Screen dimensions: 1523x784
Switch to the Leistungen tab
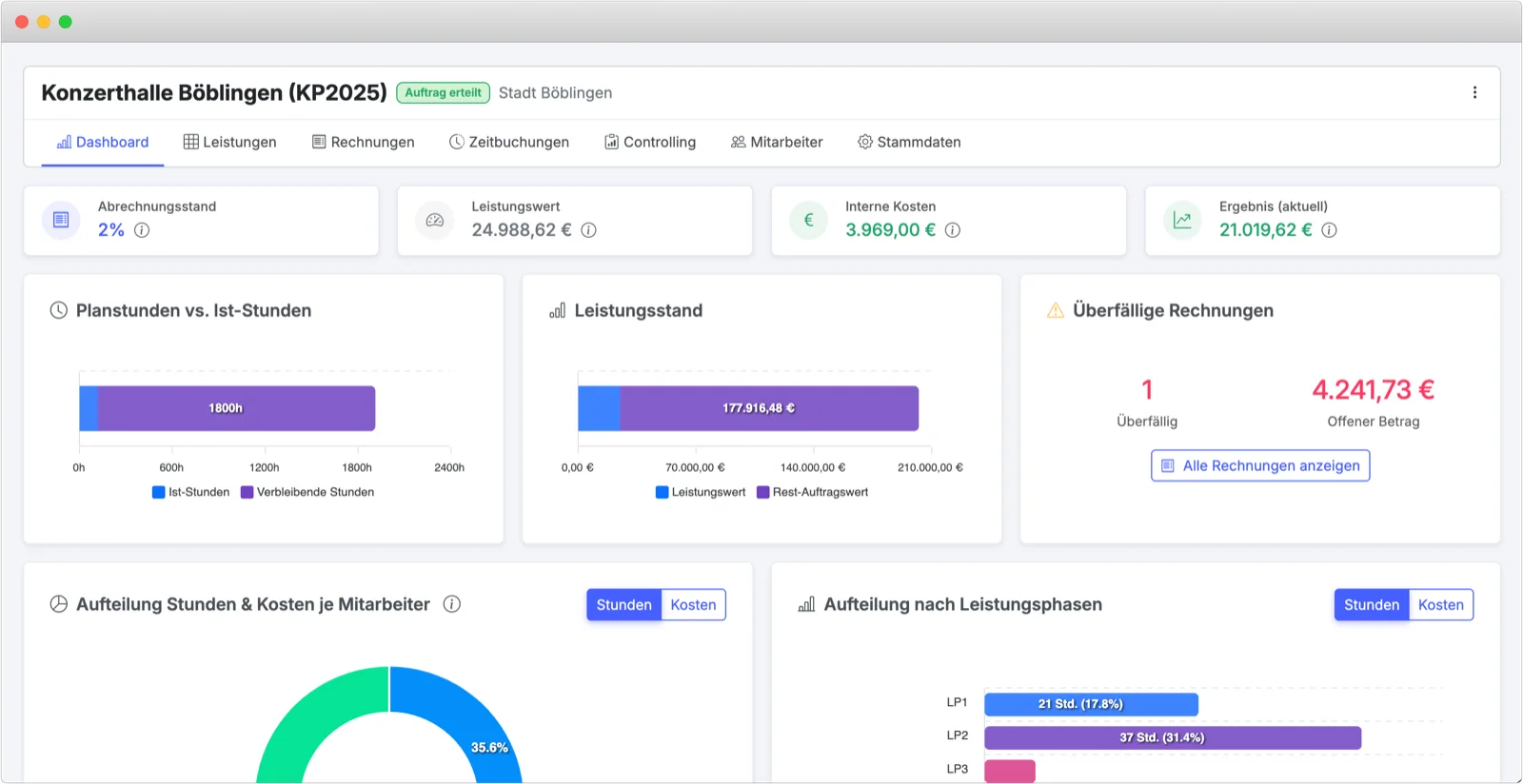(229, 142)
